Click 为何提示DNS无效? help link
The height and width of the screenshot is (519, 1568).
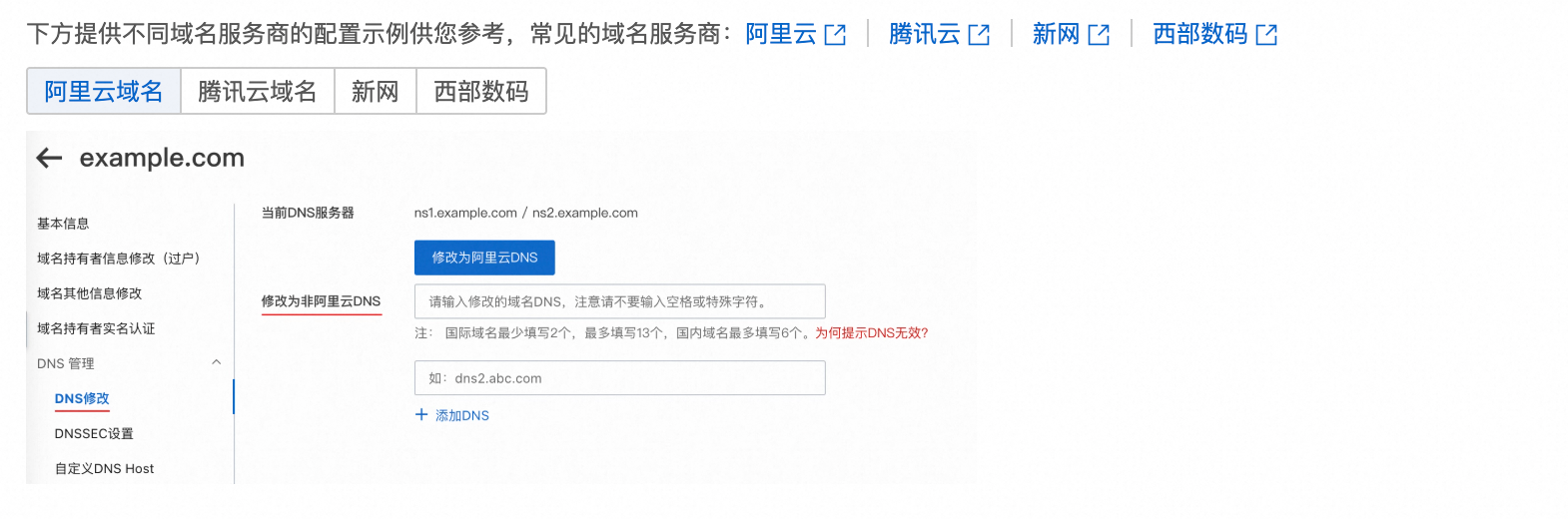(x=872, y=333)
